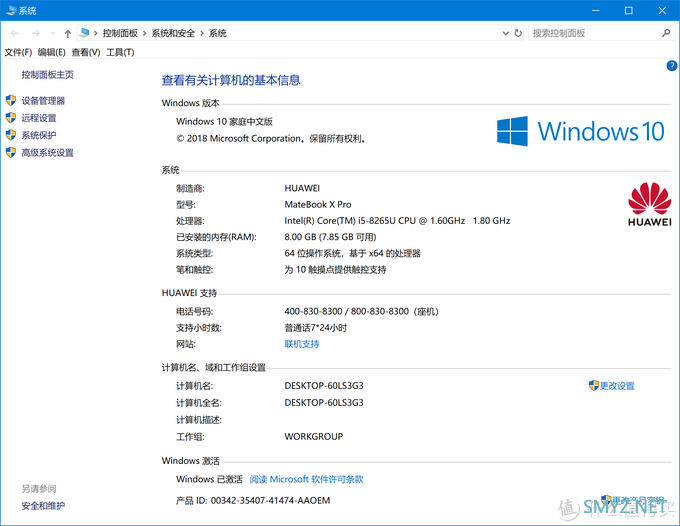Open the recent locations dropdown arrow
Image resolution: width=680 pixels, height=526 pixels.
[x=52, y=33]
